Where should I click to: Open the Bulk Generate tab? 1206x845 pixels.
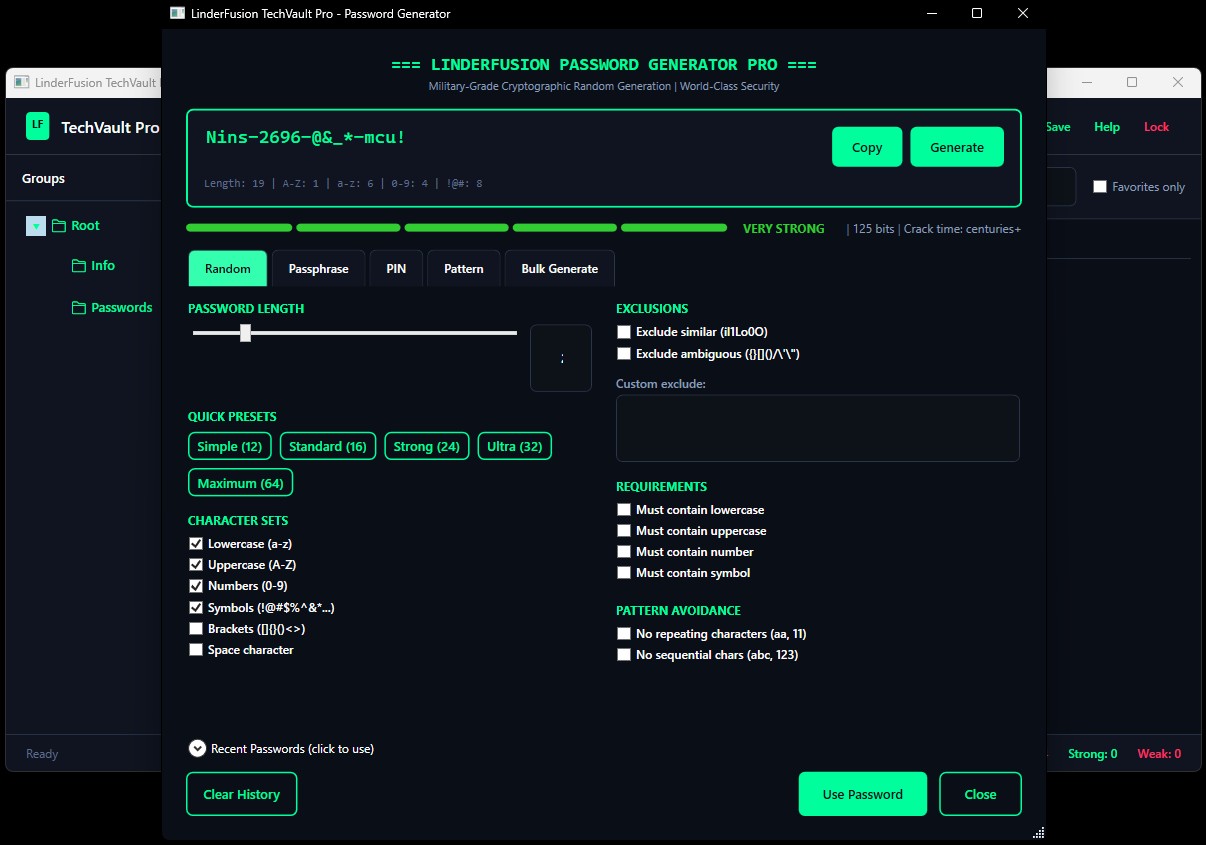tap(559, 268)
